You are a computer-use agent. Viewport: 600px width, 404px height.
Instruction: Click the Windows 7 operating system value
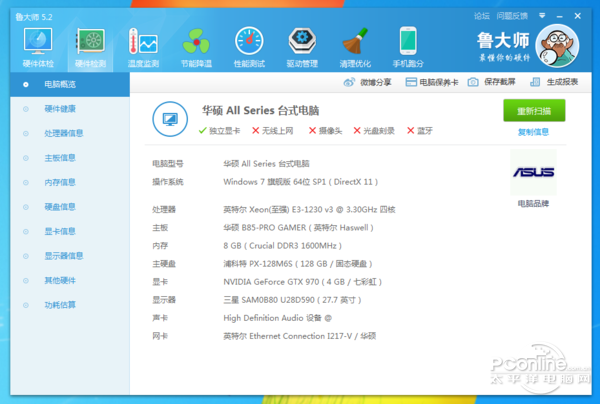(300, 182)
